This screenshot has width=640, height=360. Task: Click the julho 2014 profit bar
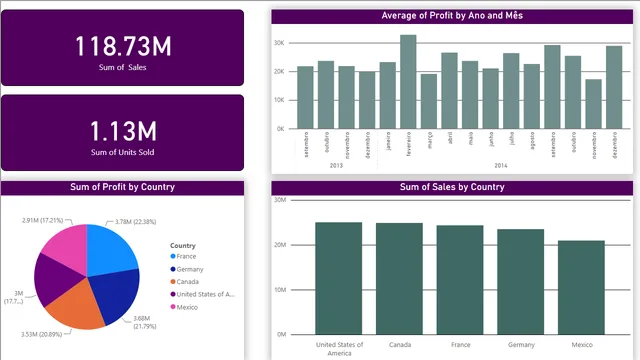[511, 91]
